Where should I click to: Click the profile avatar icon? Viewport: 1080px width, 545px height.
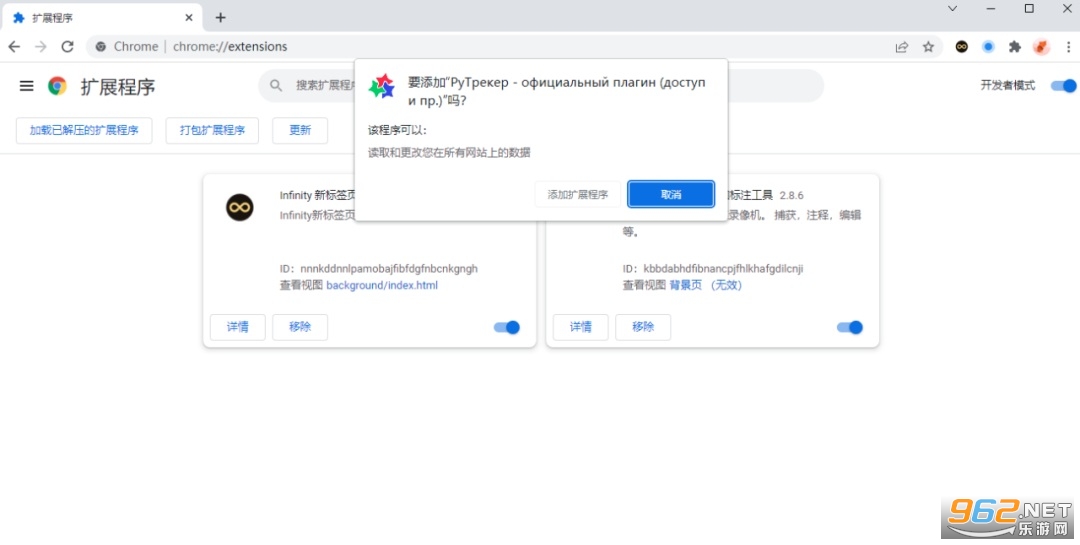point(1041,47)
